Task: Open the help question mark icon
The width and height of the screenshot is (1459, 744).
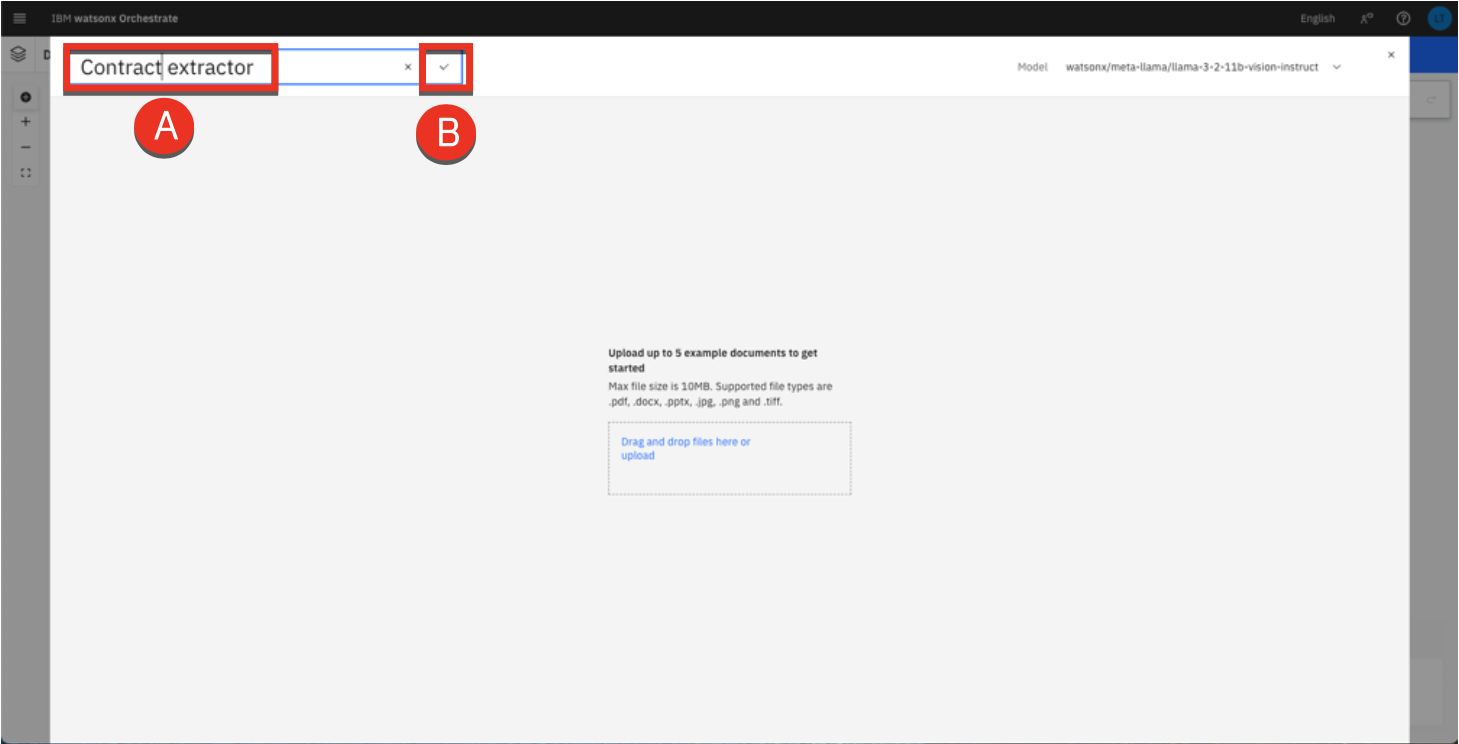Action: (1403, 18)
